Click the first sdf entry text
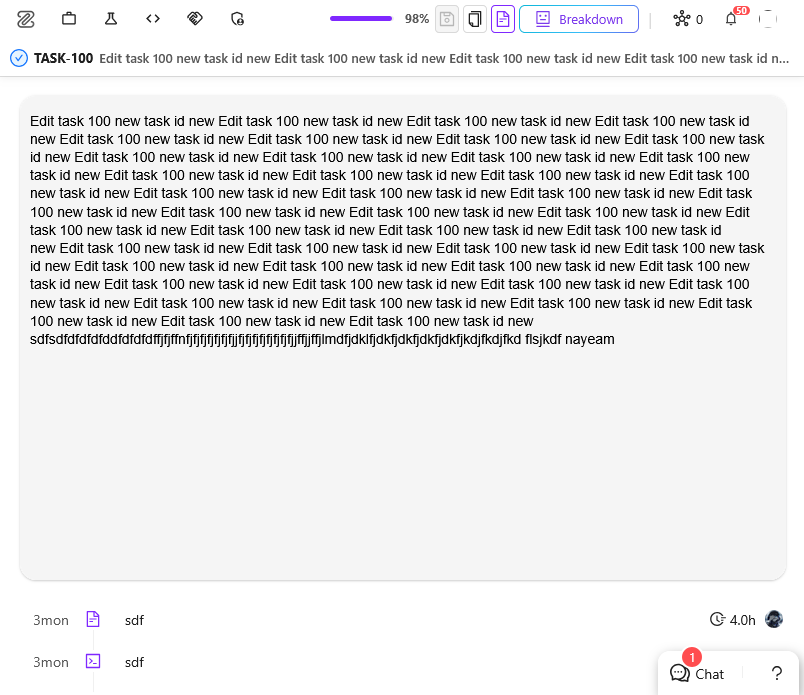Viewport: 804px width, 695px height. click(134, 620)
